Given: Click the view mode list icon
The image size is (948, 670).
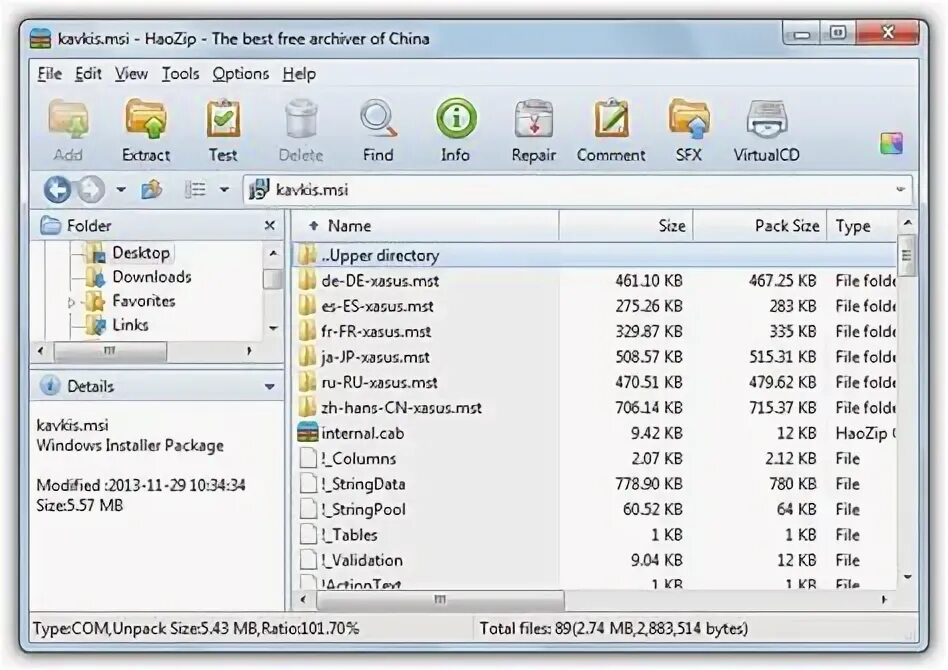Looking at the screenshot, I should coord(195,190).
